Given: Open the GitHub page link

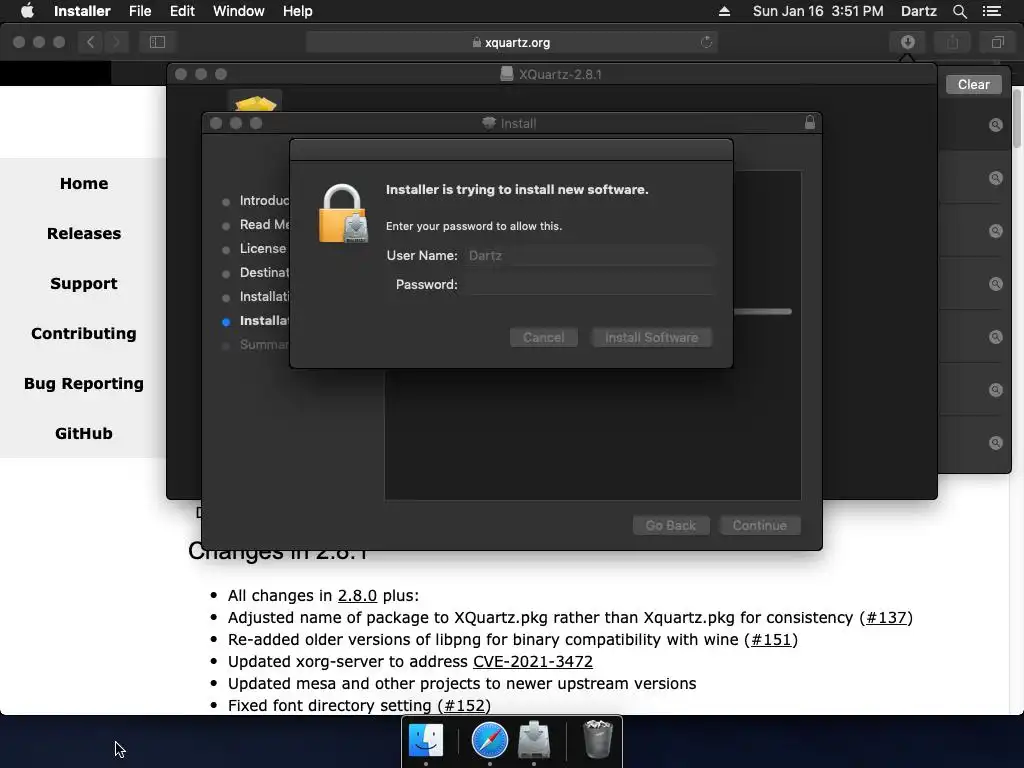Looking at the screenshot, I should (x=84, y=434).
